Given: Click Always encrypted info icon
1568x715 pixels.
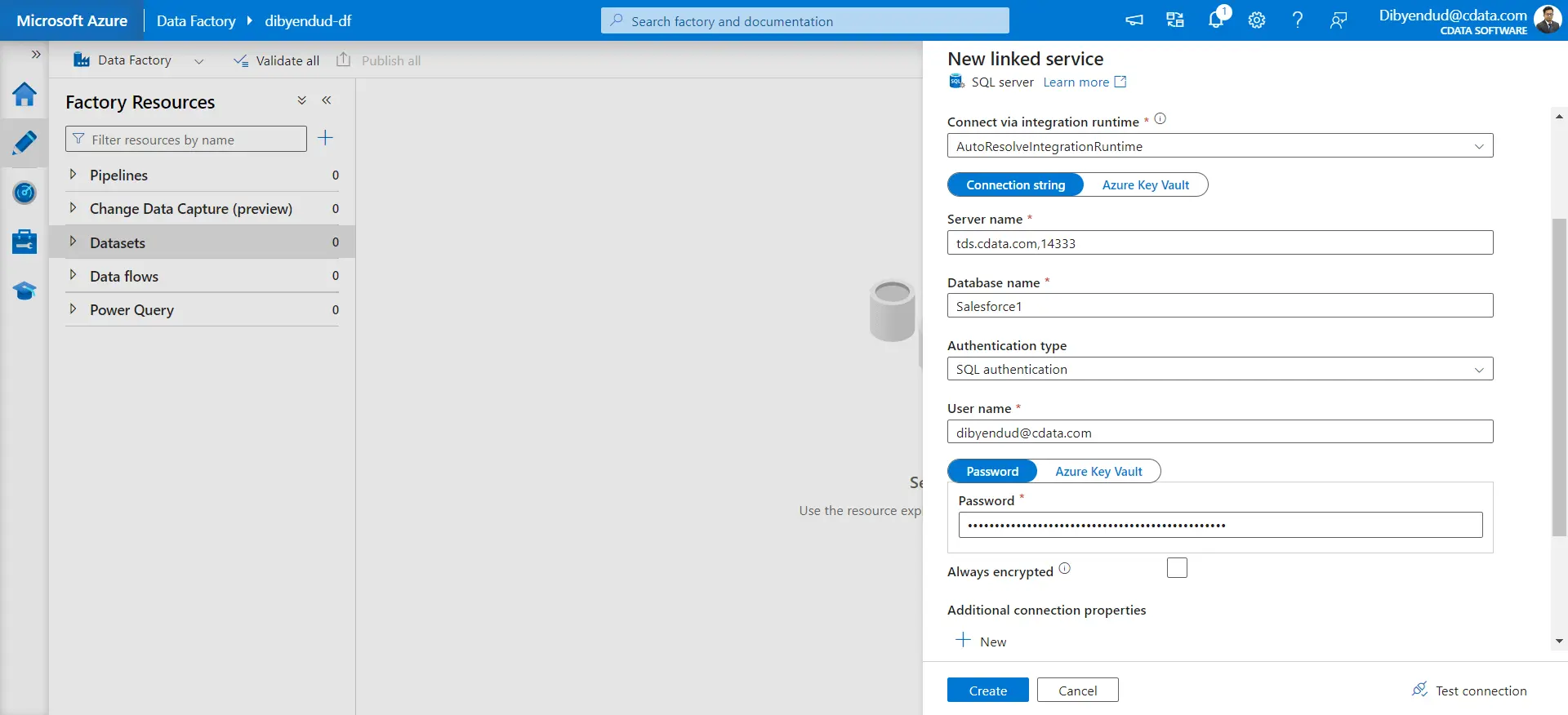Looking at the screenshot, I should point(1065,569).
